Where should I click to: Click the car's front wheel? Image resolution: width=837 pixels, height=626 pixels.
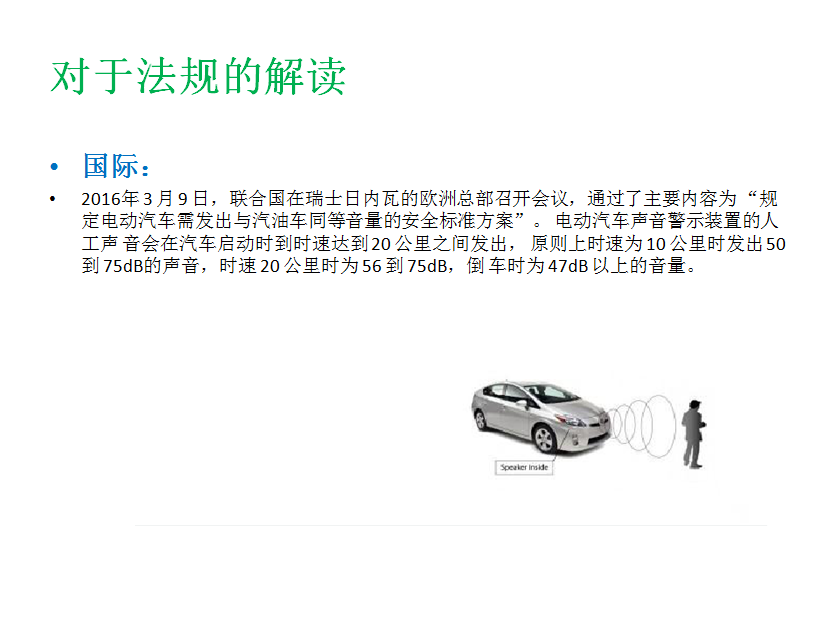coord(543,439)
